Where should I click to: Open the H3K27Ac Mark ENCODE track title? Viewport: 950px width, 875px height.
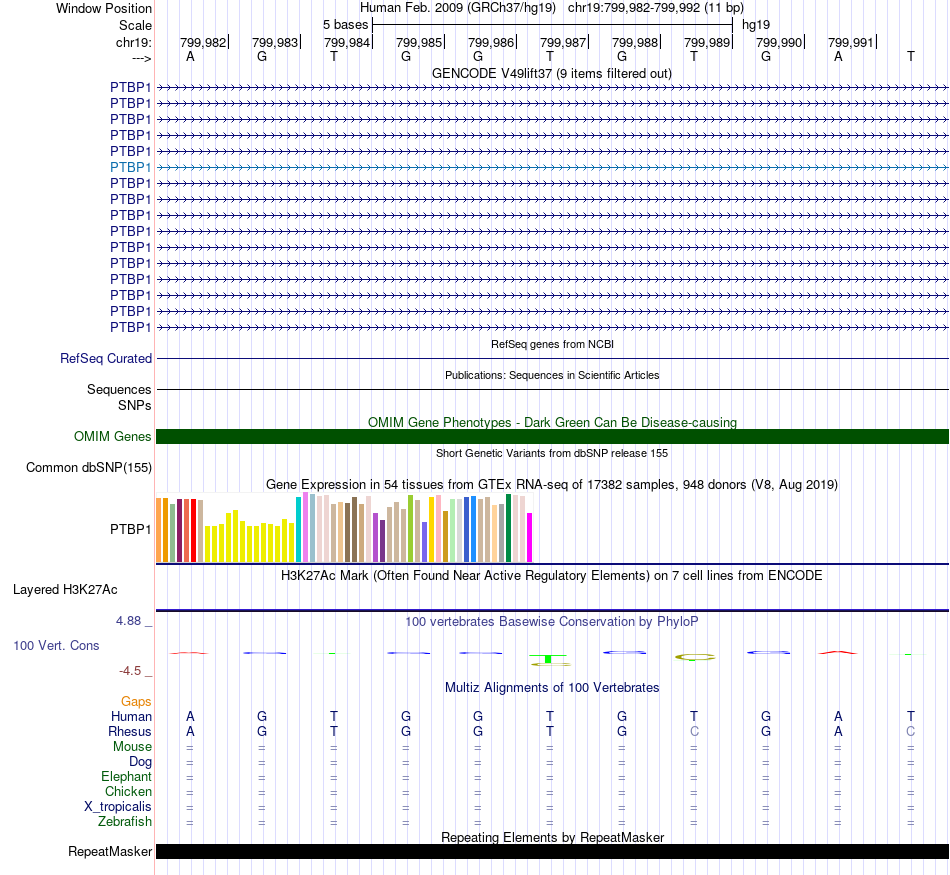tap(552, 576)
